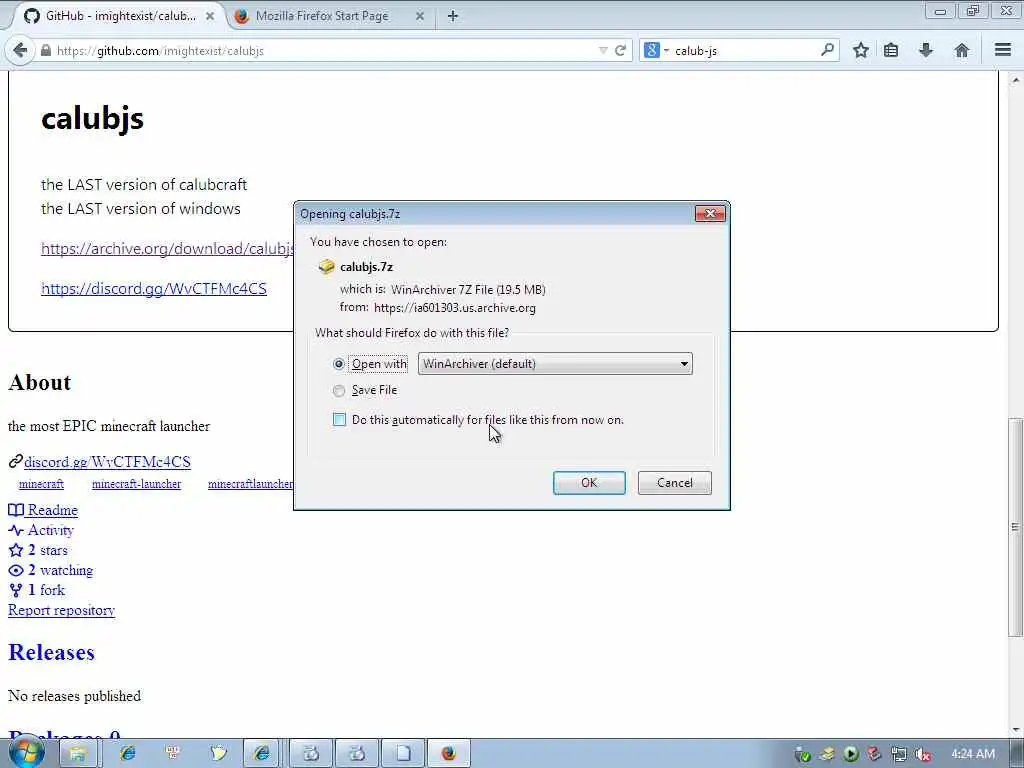Switch to the GitHub calubjs tab
Screen dimensions: 1024x768
pyautogui.click(x=118, y=16)
